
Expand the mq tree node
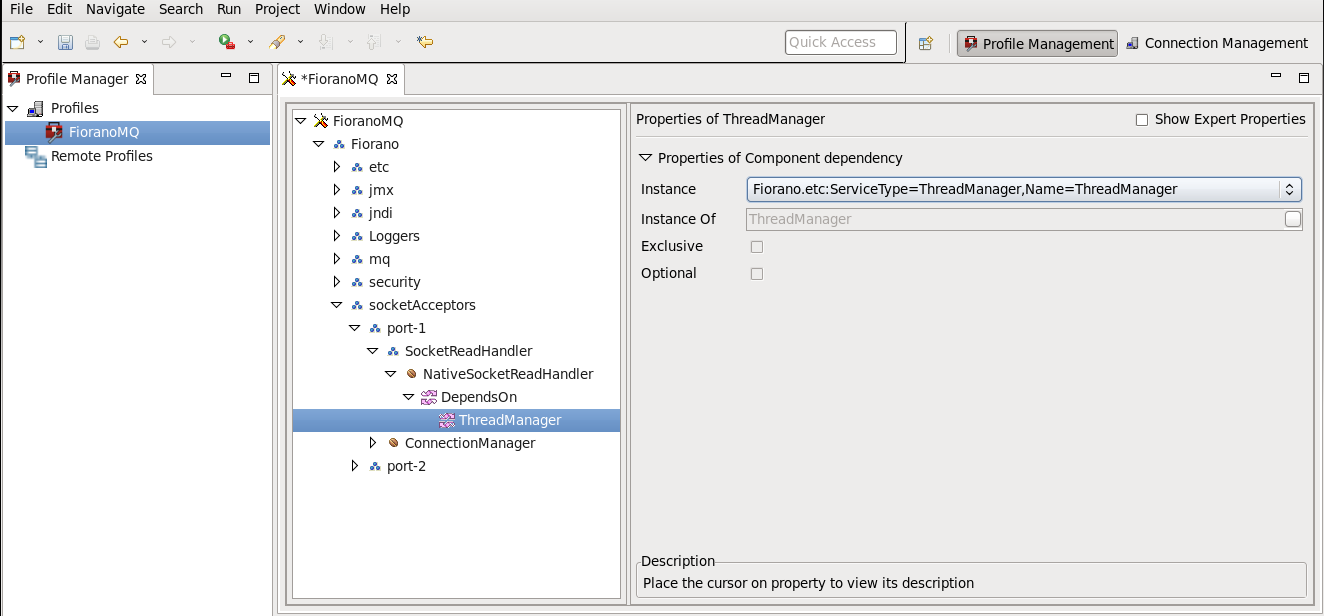tap(337, 259)
